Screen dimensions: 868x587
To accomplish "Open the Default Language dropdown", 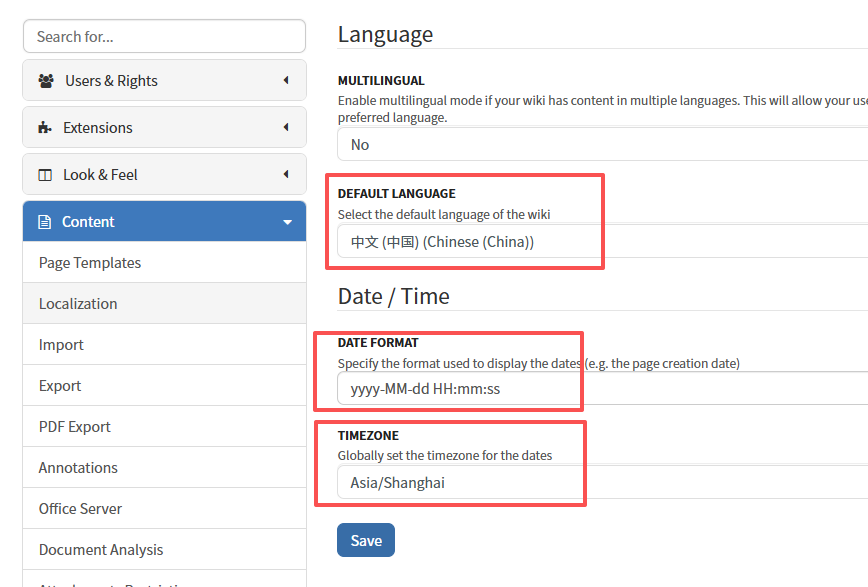I will pos(602,241).
